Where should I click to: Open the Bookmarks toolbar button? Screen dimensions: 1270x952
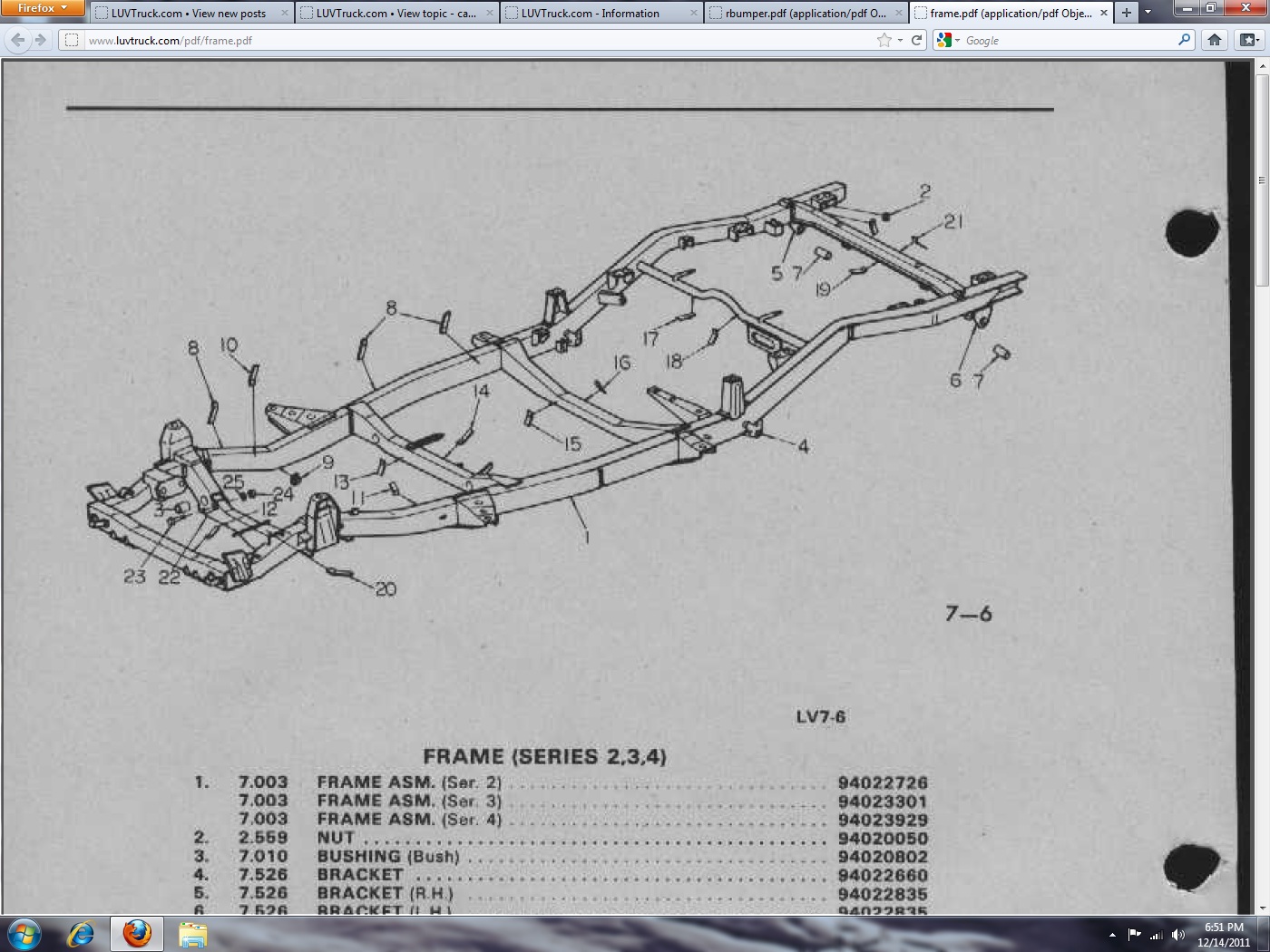point(1249,40)
